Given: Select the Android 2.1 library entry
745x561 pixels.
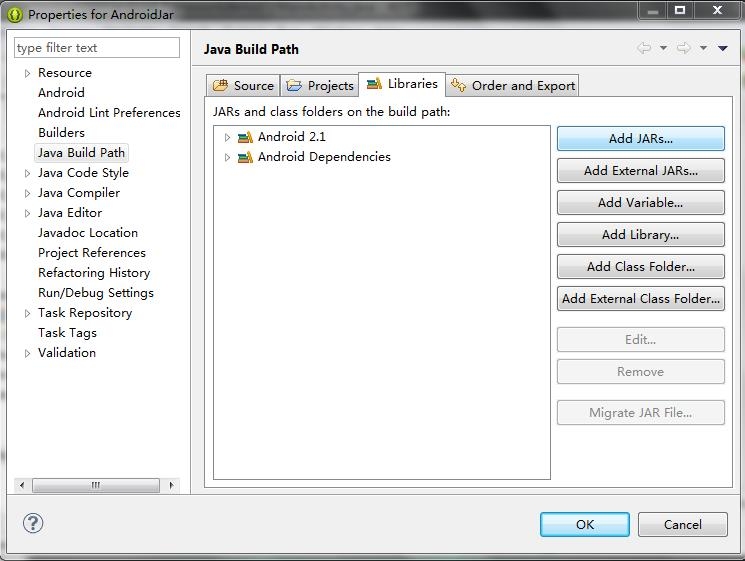Looking at the screenshot, I should coord(292,137).
